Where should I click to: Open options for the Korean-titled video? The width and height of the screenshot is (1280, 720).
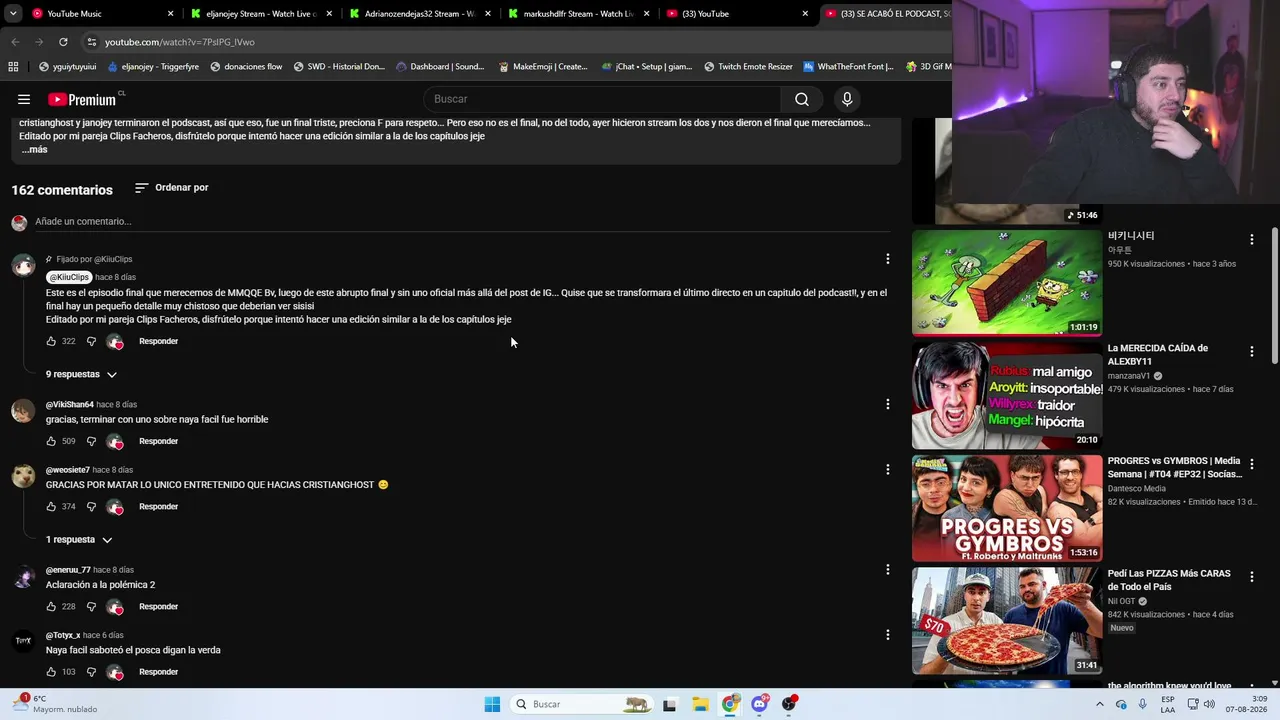click(1251, 239)
